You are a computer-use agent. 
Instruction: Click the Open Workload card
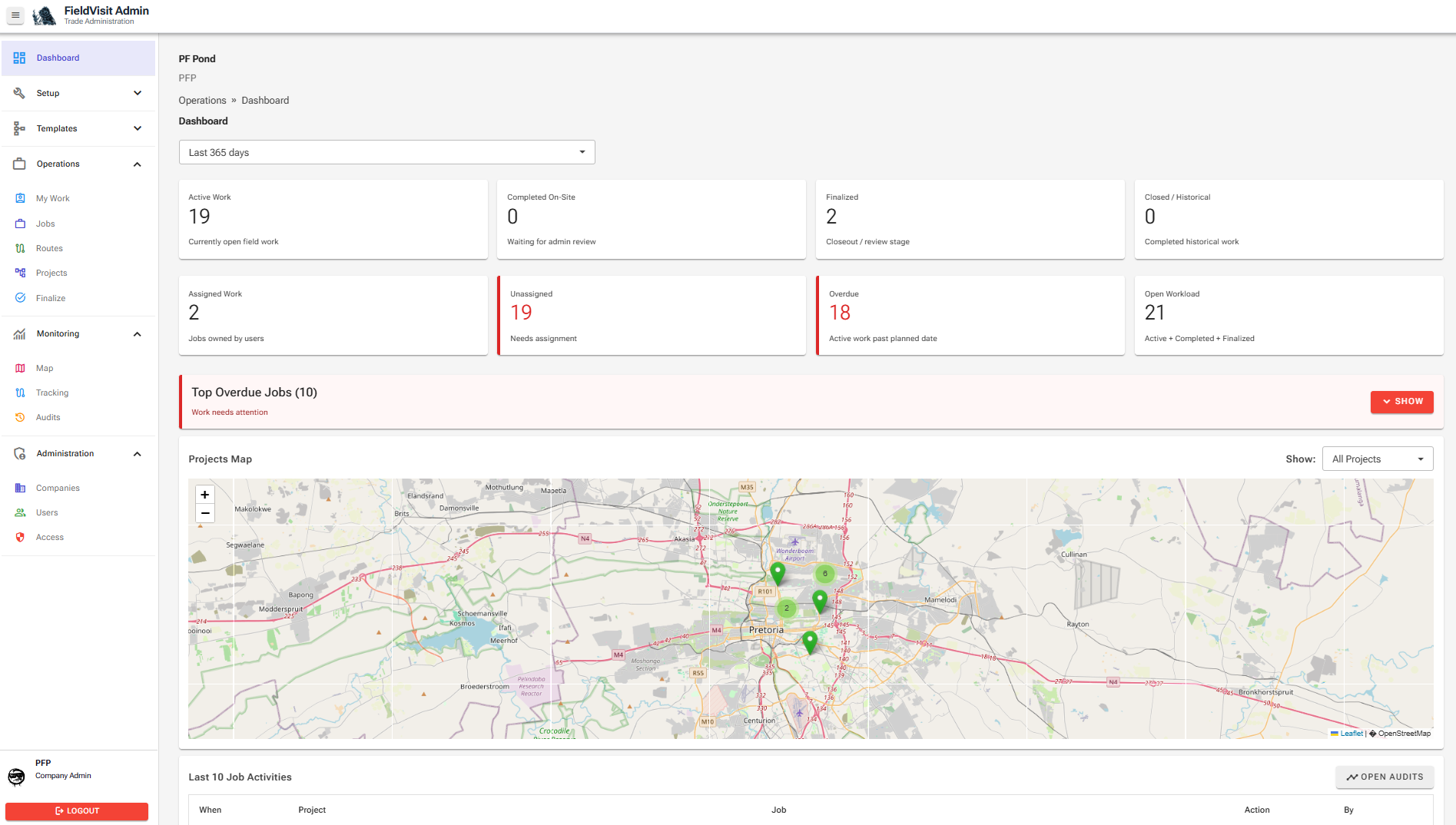(x=1289, y=316)
